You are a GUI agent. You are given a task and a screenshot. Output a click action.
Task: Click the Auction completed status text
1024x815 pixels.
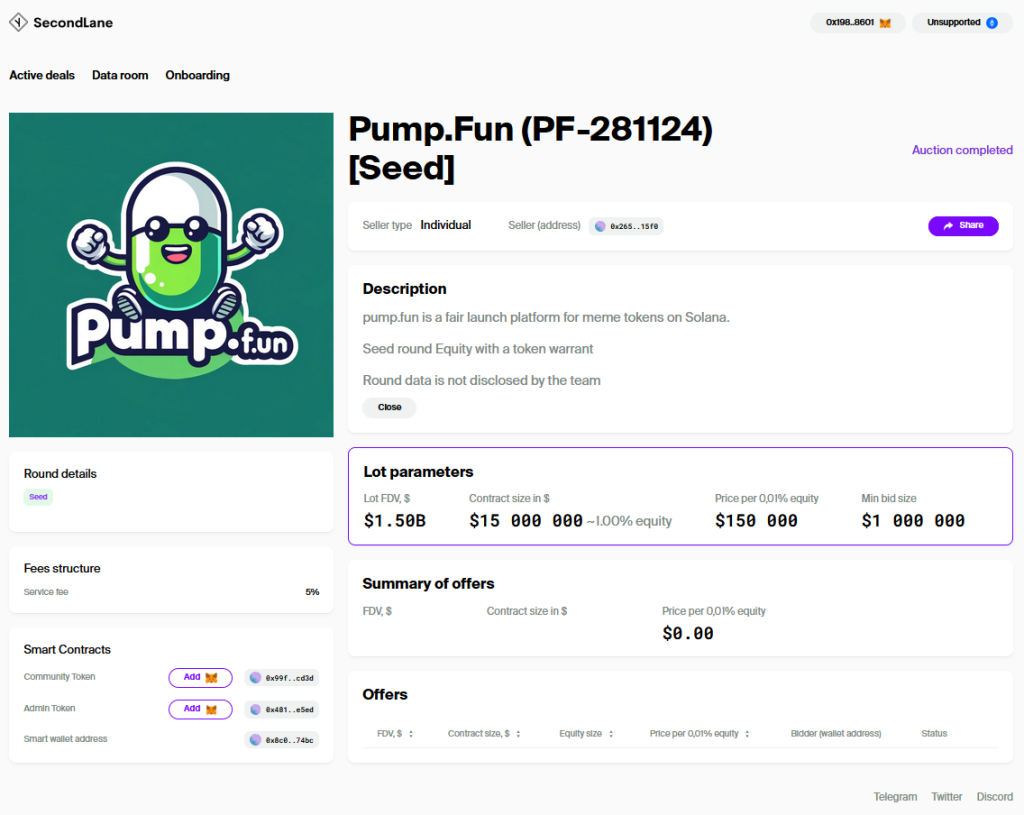(x=962, y=150)
